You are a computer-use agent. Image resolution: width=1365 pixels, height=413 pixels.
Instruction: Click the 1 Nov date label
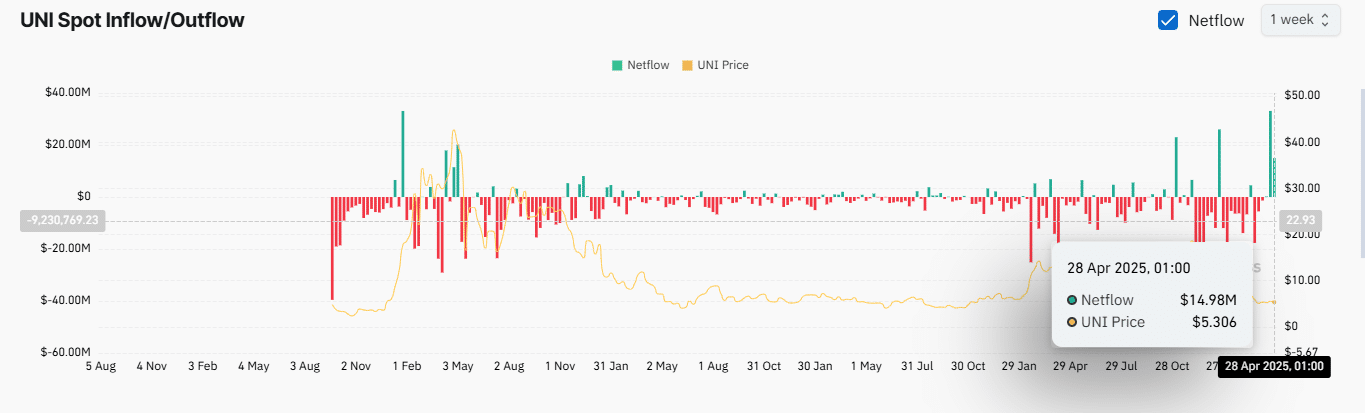(x=559, y=367)
